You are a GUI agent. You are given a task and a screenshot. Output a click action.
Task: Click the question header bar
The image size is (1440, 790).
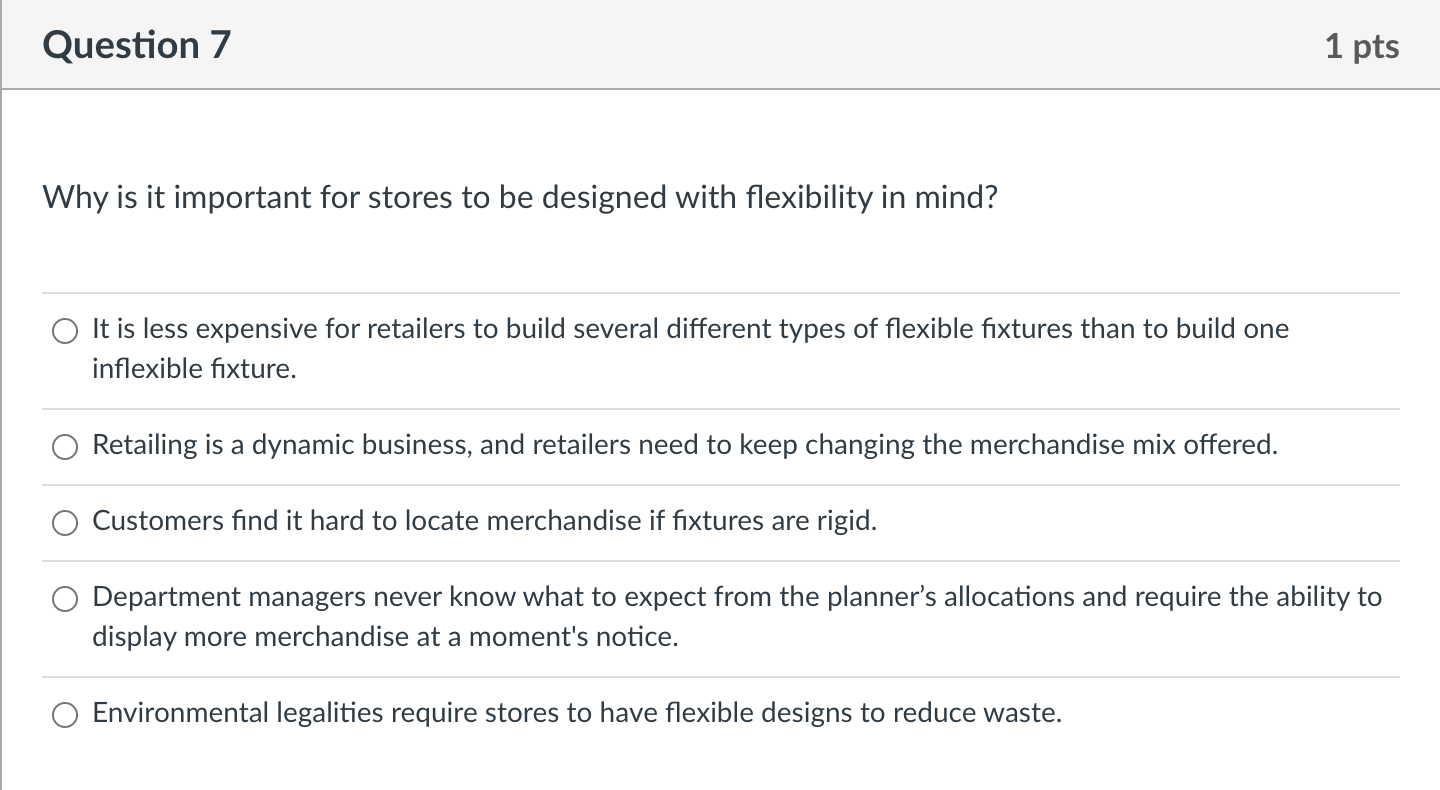click(720, 44)
